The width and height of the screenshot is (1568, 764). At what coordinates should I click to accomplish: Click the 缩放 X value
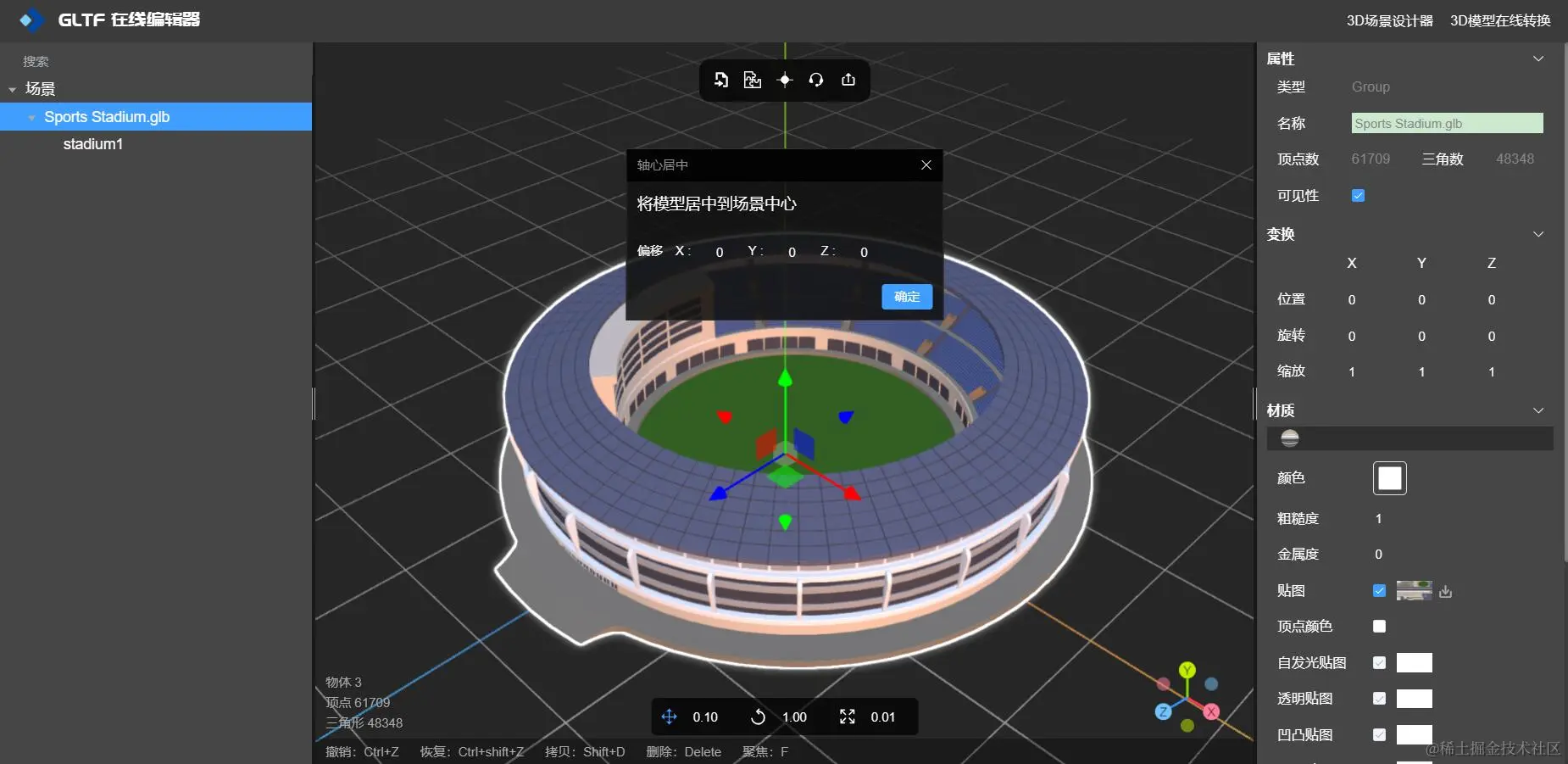(x=1352, y=372)
